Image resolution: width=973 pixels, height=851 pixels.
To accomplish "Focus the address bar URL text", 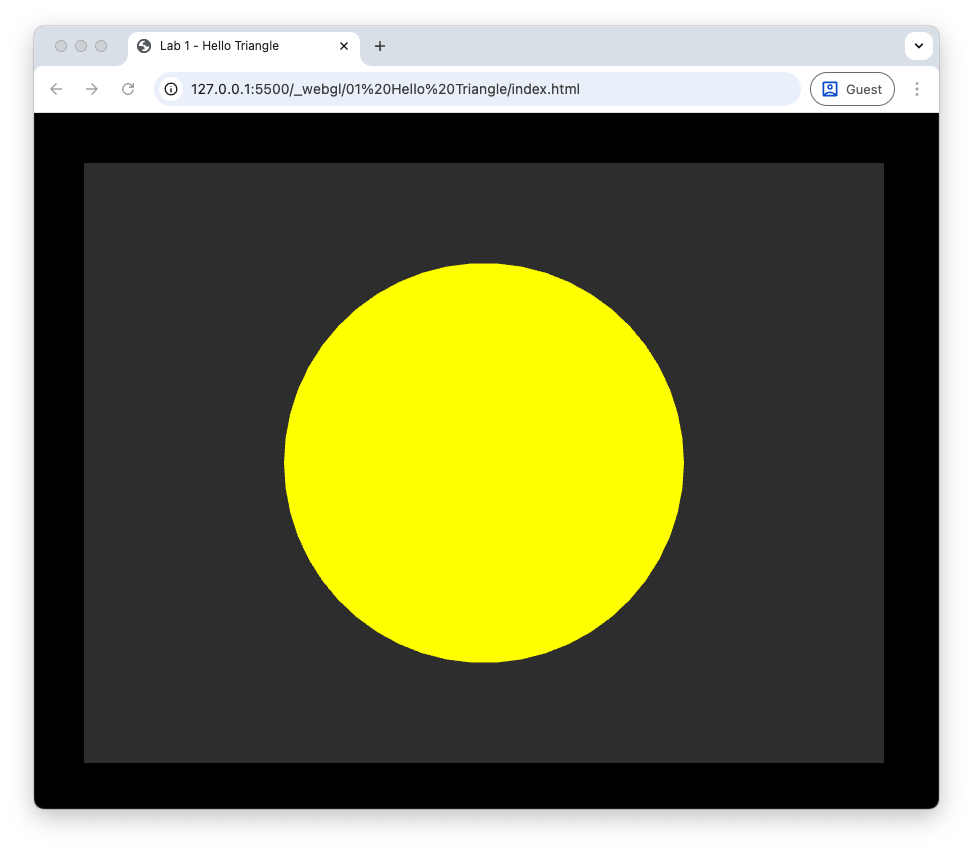I will click(x=385, y=89).
